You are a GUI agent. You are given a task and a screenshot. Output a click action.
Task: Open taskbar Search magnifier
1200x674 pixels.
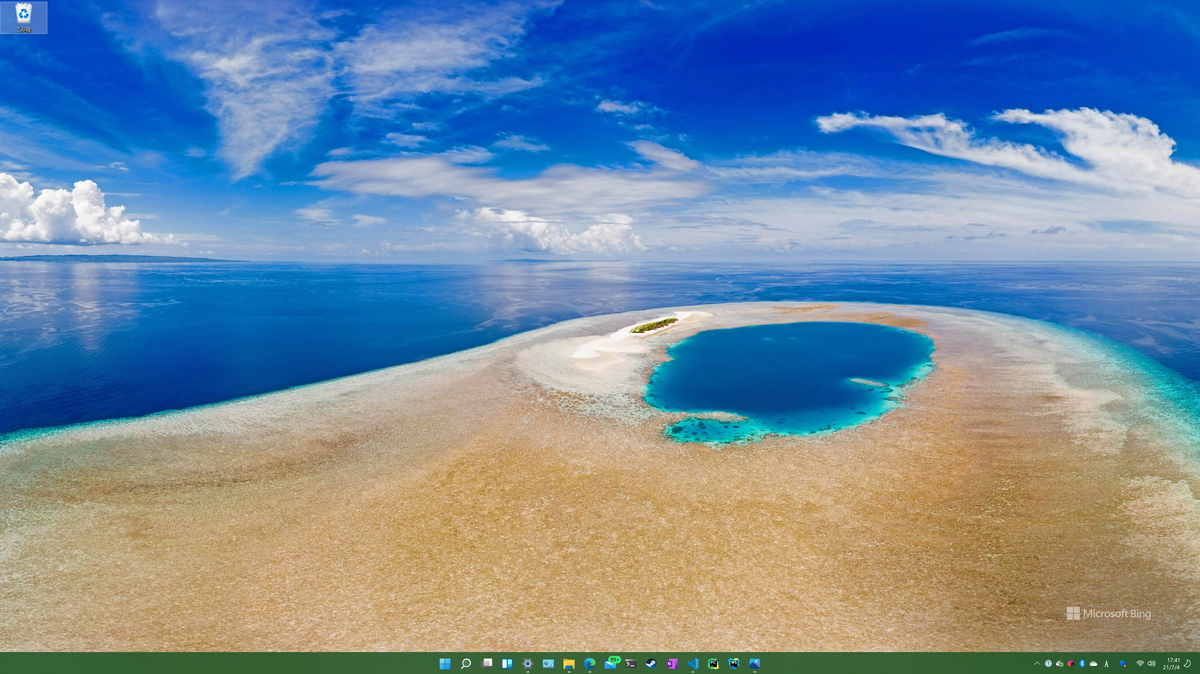point(466,663)
